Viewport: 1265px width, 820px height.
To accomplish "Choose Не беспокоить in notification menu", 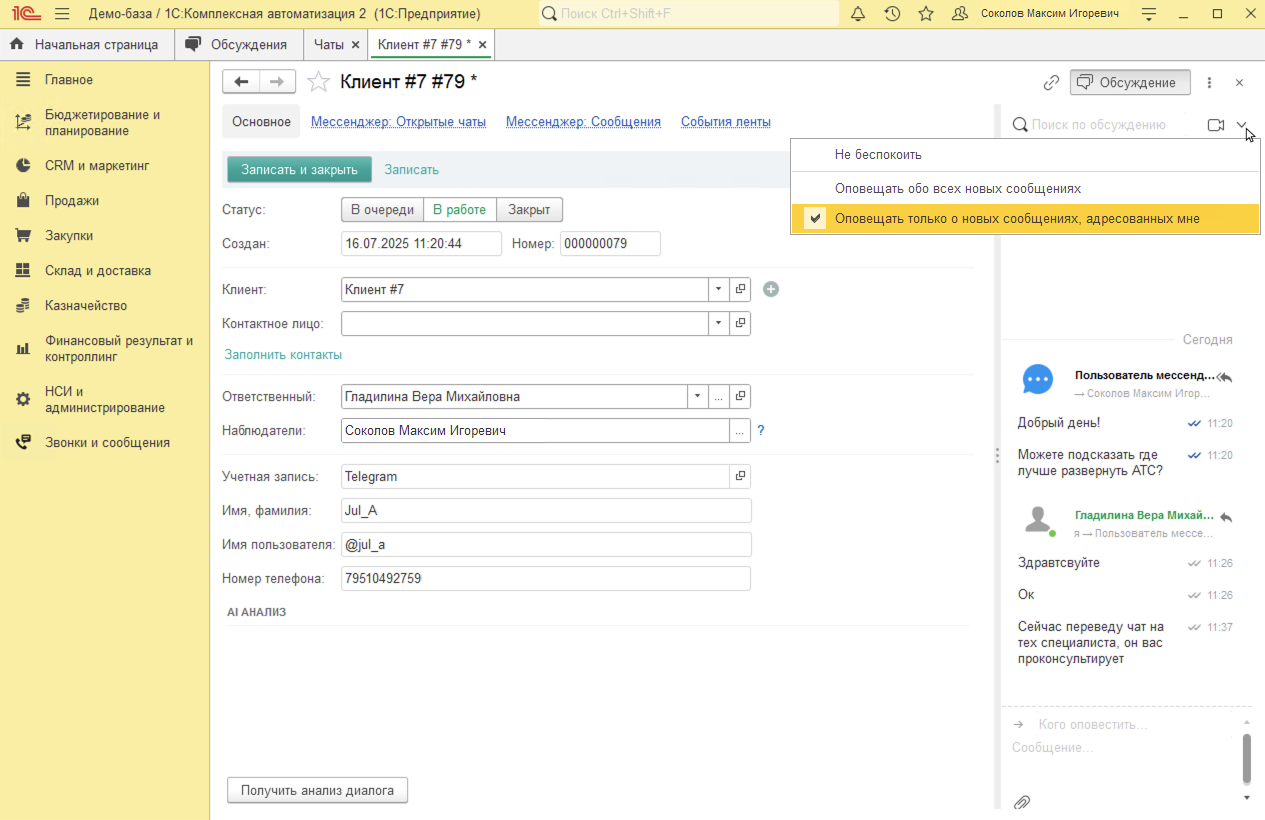I will tap(1024, 155).
